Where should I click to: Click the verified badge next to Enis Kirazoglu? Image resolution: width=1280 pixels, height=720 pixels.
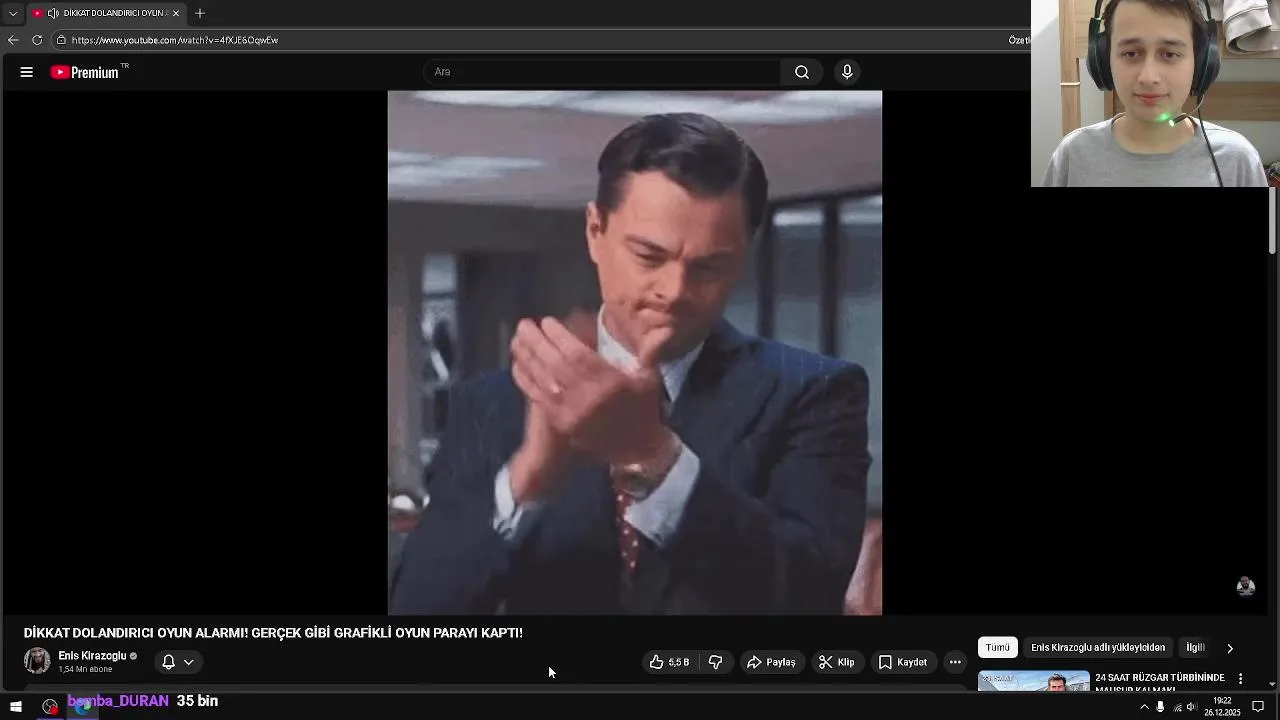click(x=133, y=656)
